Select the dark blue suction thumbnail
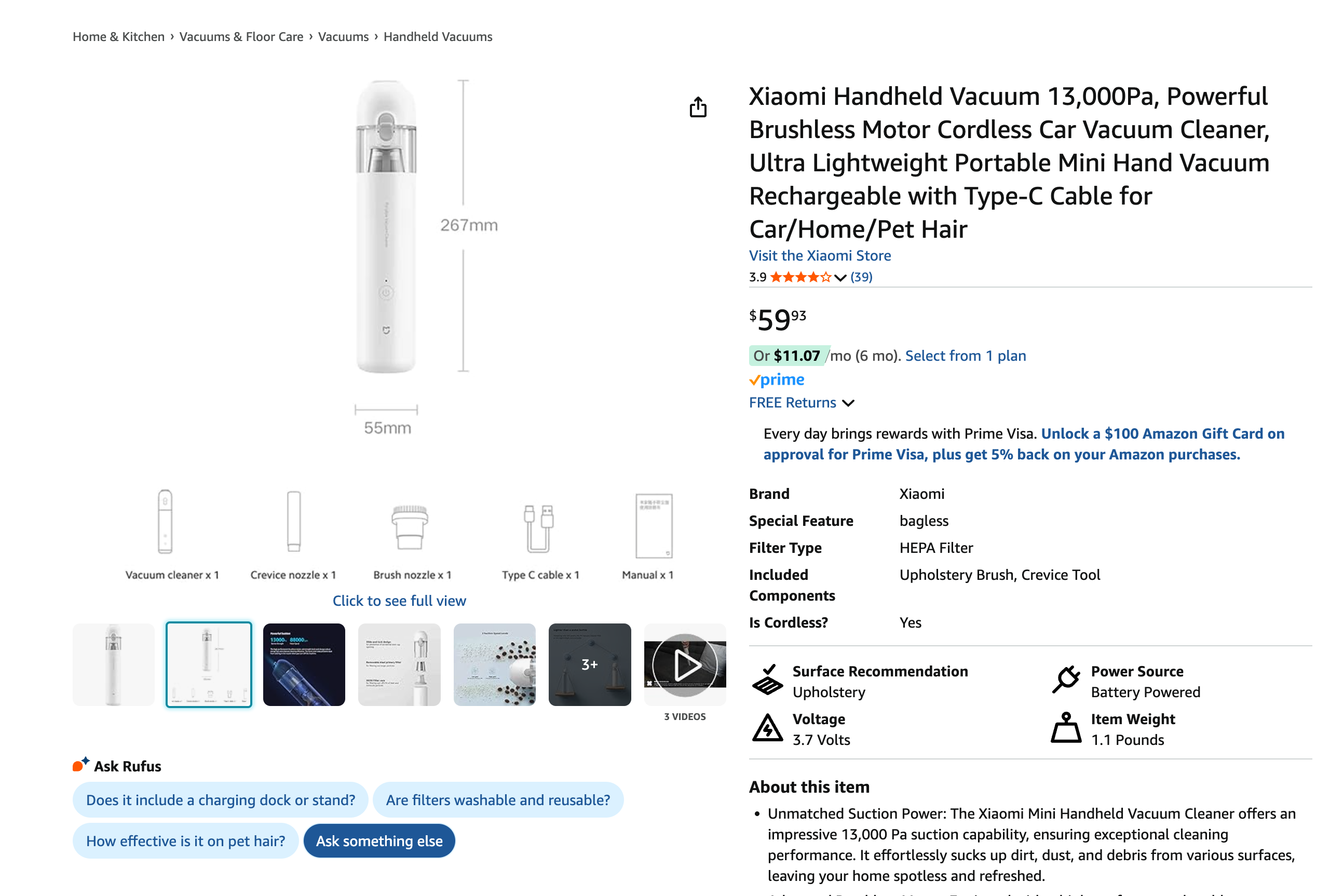 (x=304, y=664)
